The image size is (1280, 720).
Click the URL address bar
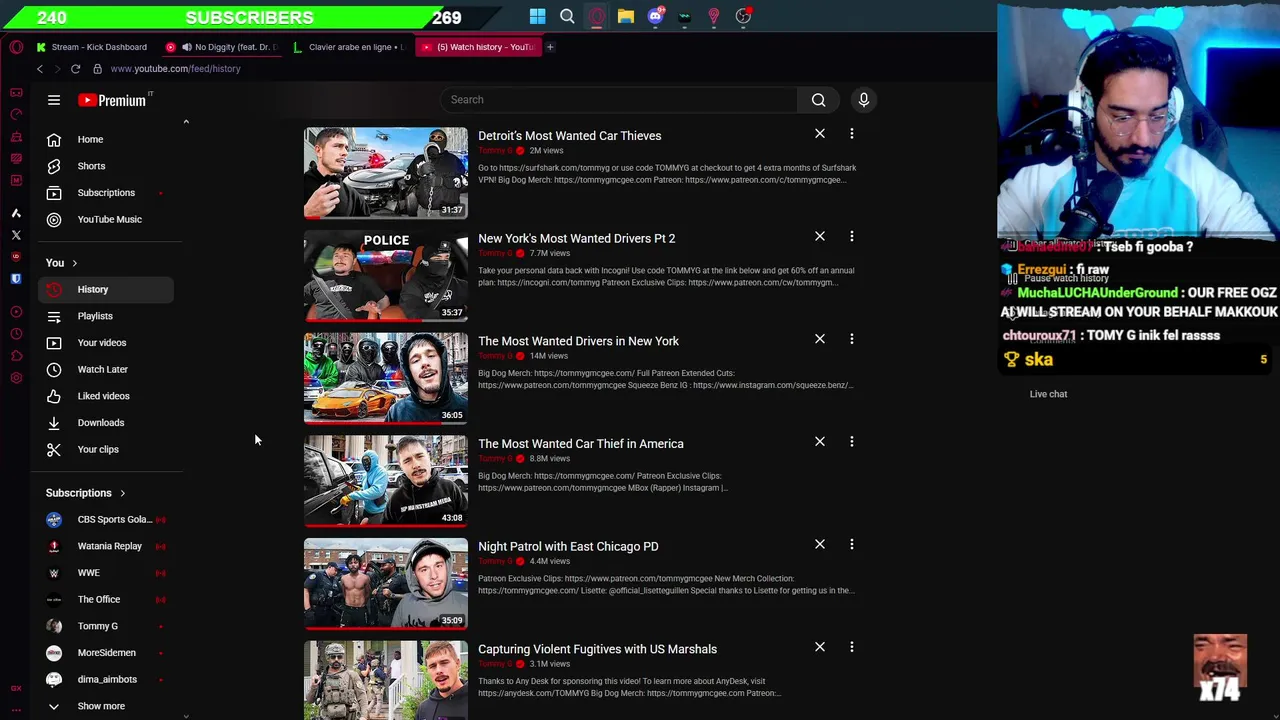pos(176,69)
